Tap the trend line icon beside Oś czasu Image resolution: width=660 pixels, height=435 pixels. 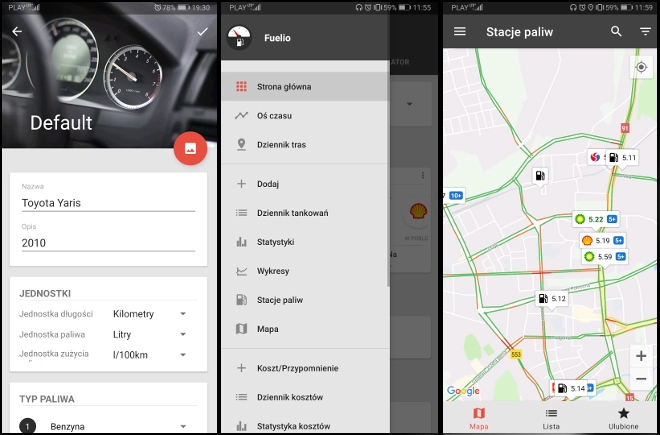[x=241, y=115]
